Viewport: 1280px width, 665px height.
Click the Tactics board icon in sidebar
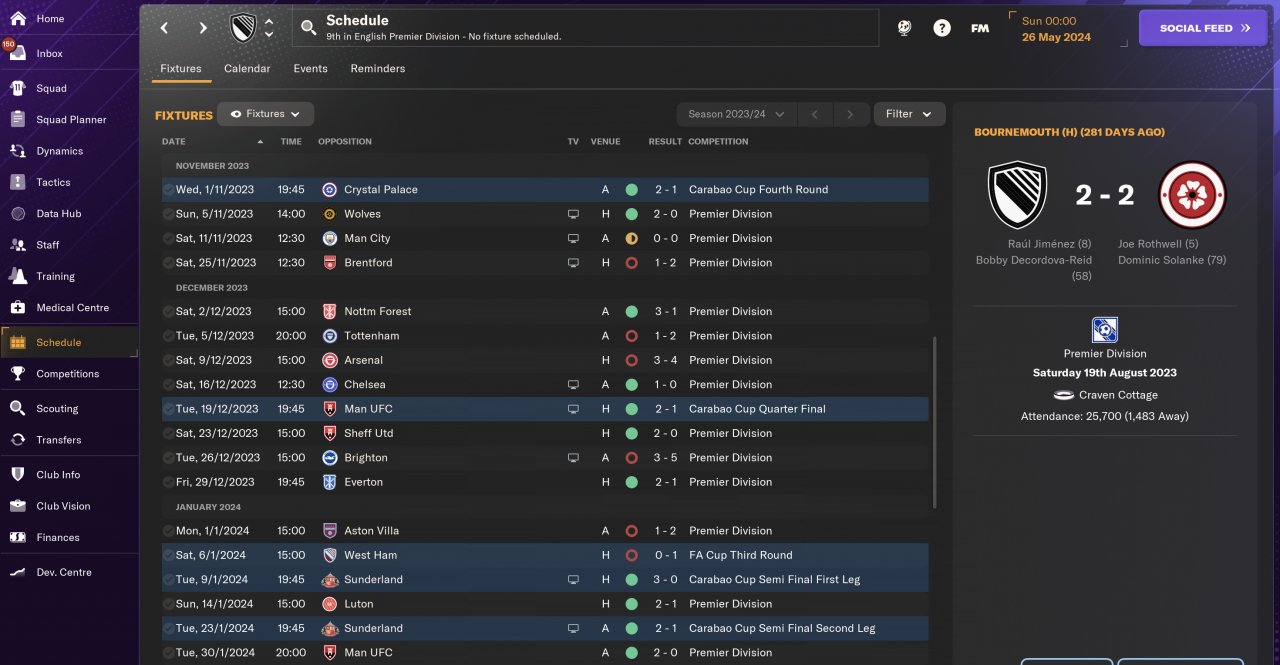coord(18,182)
